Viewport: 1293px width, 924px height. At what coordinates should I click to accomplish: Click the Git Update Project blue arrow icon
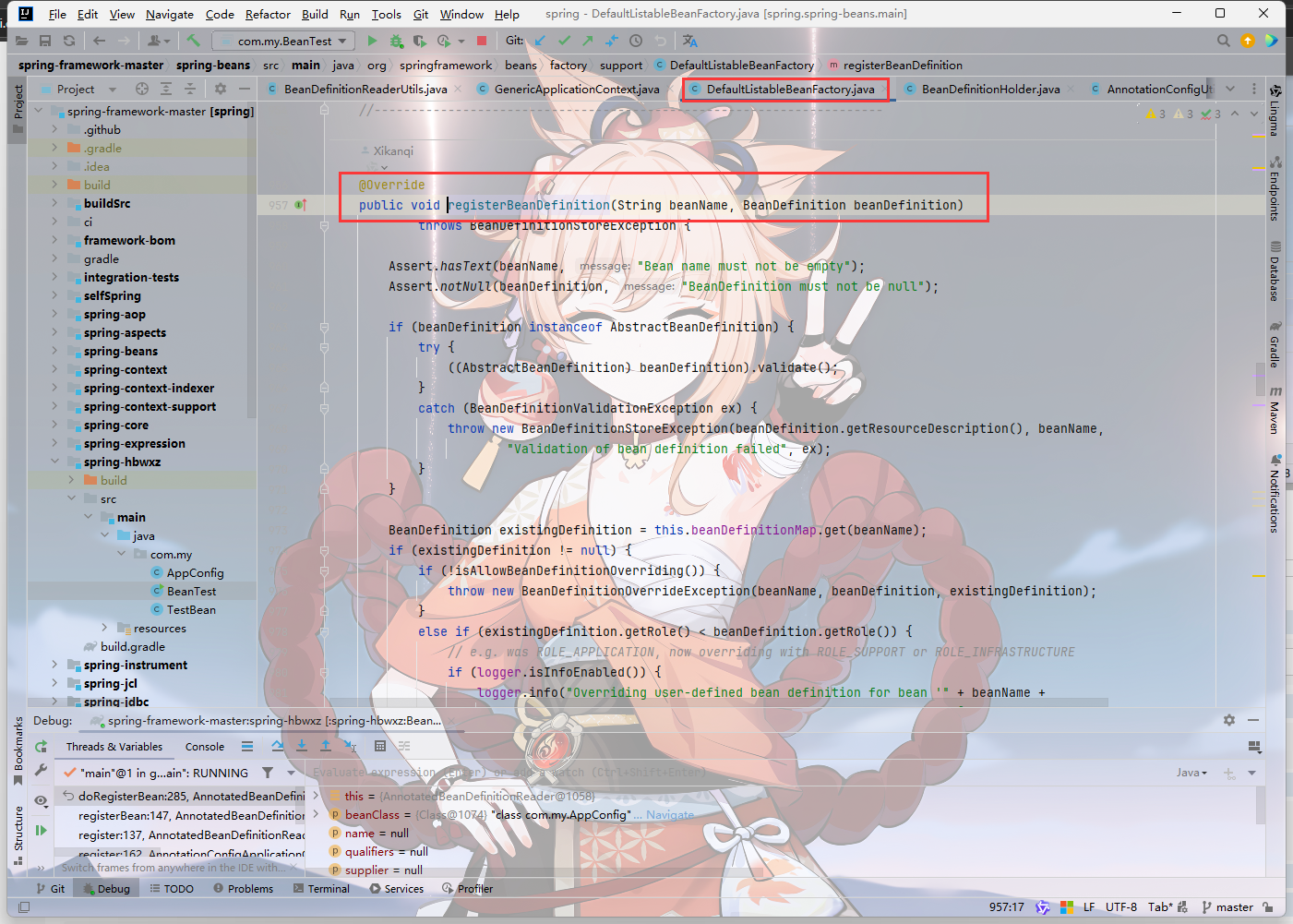[x=540, y=41]
